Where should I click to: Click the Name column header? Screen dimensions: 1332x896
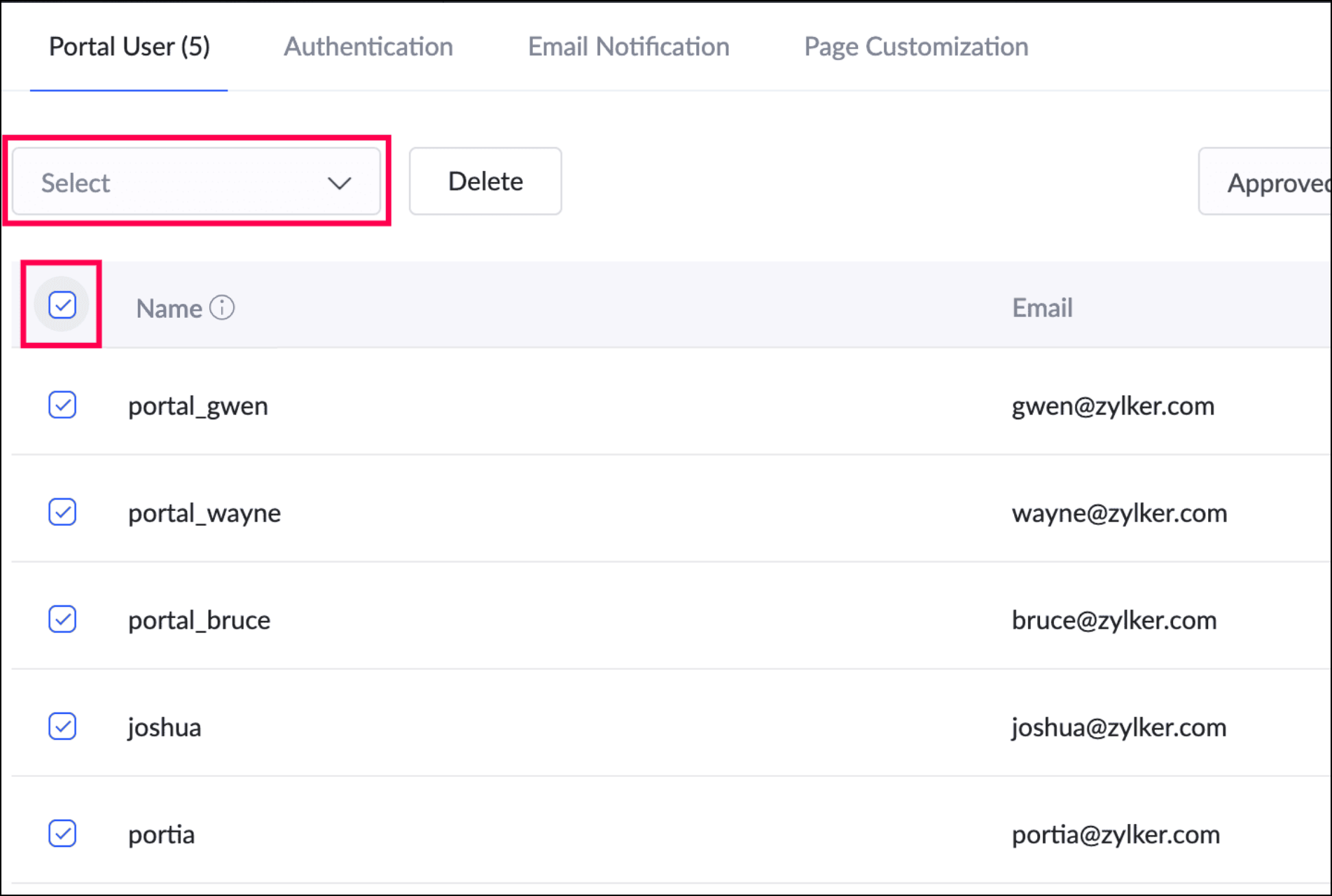tap(169, 308)
